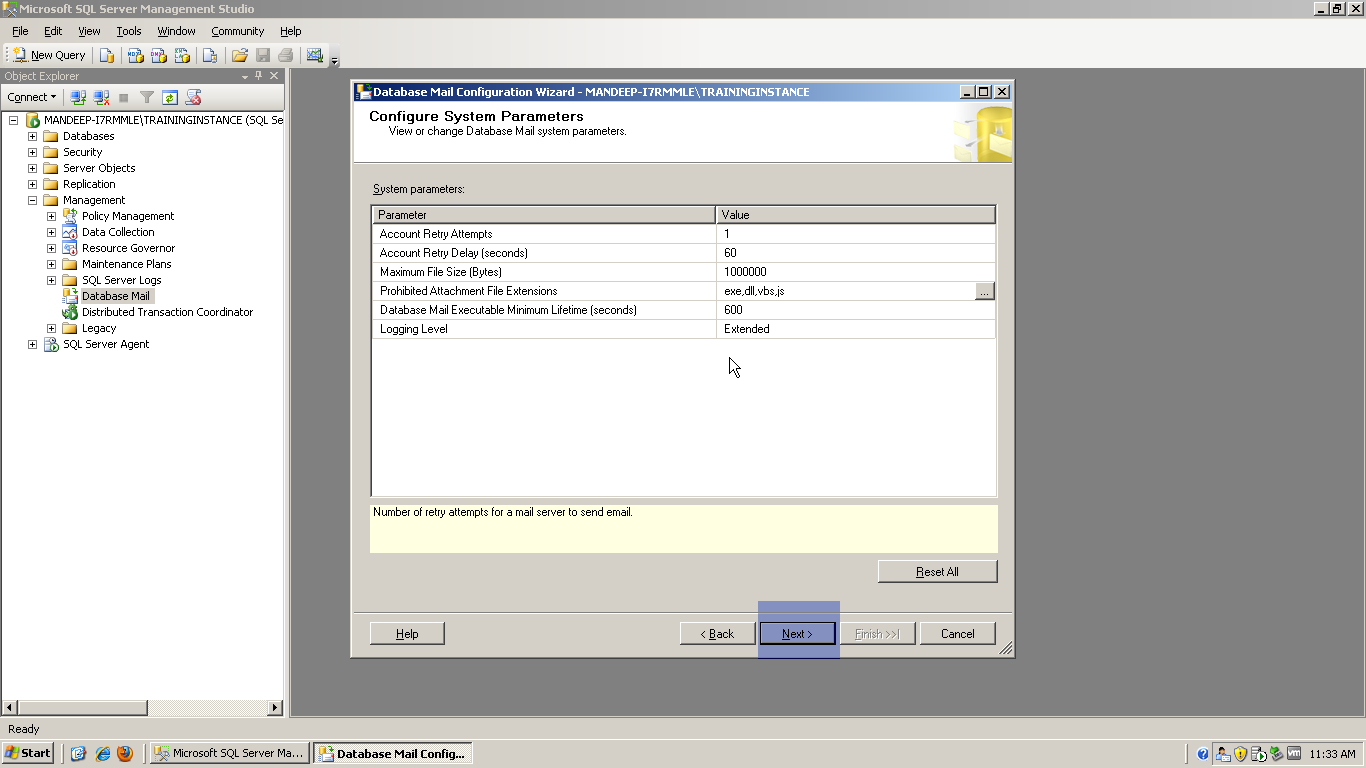Click the Database Engine Query icon
This screenshot has height=768, width=1366.
107,55
